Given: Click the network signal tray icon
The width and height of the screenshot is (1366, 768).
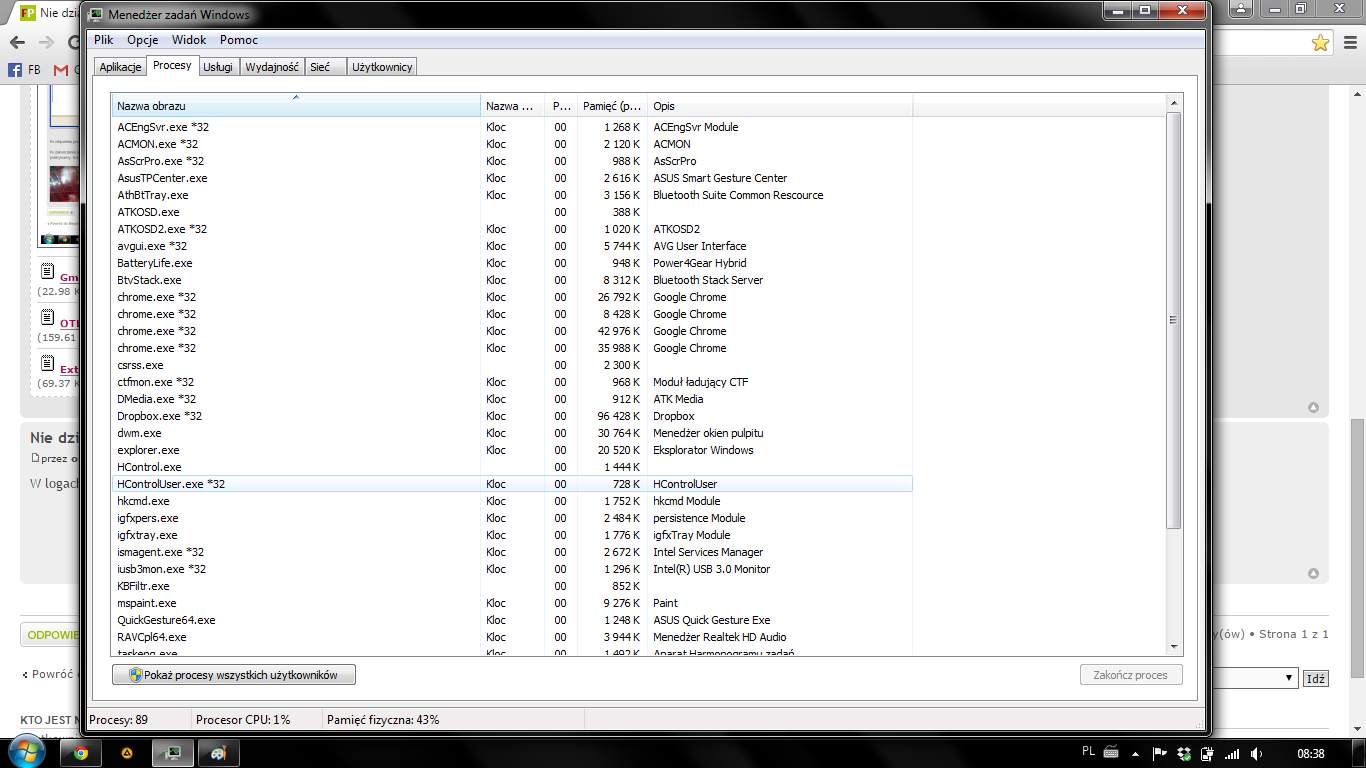Looking at the screenshot, I should click(x=1232, y=753).
